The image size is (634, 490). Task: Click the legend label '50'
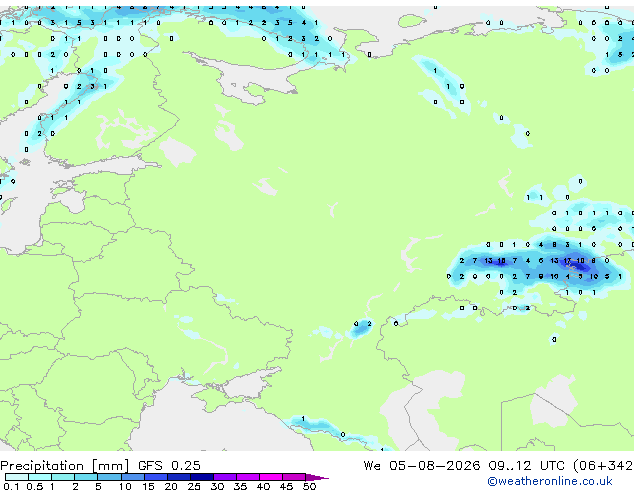tap(310, 486)
